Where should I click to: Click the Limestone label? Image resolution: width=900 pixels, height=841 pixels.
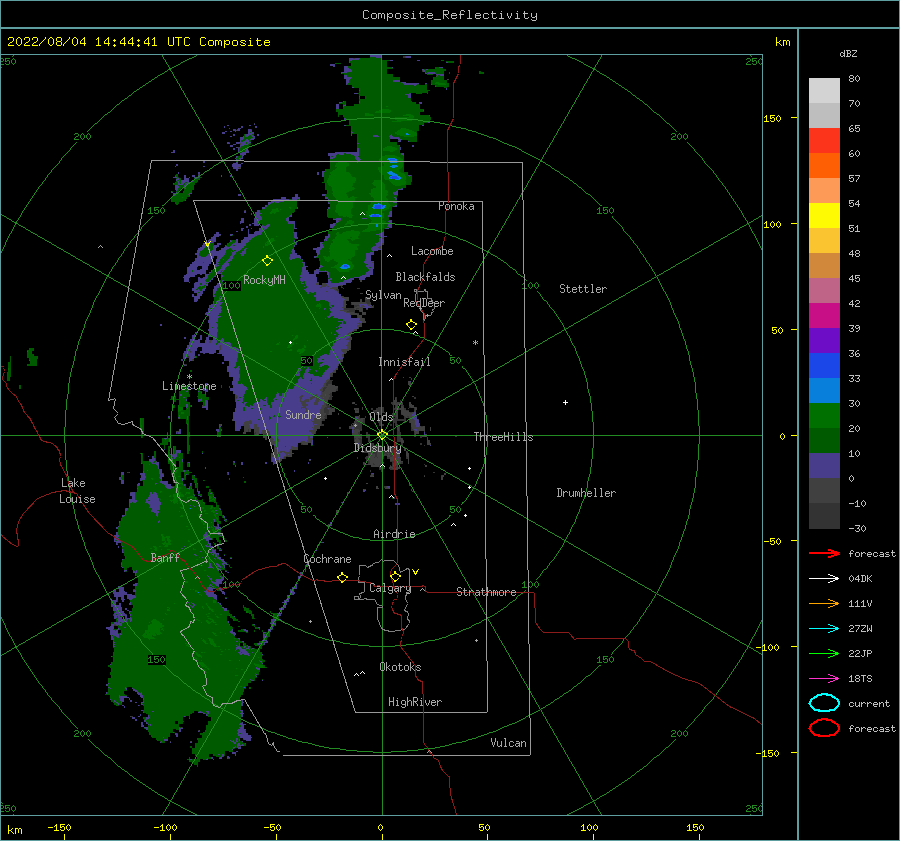point(189,386)
